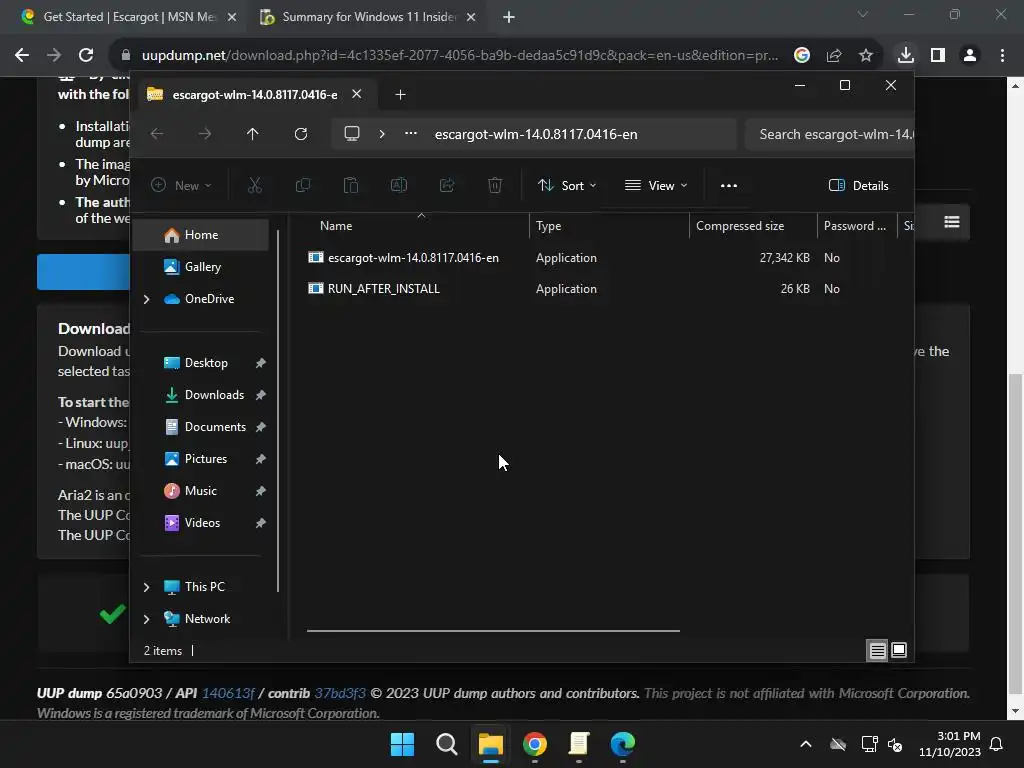This screenshot has height=768, width=1024.
Task: Switch to Summary for Windows 11 Insider tab
Action: (369, 17)
